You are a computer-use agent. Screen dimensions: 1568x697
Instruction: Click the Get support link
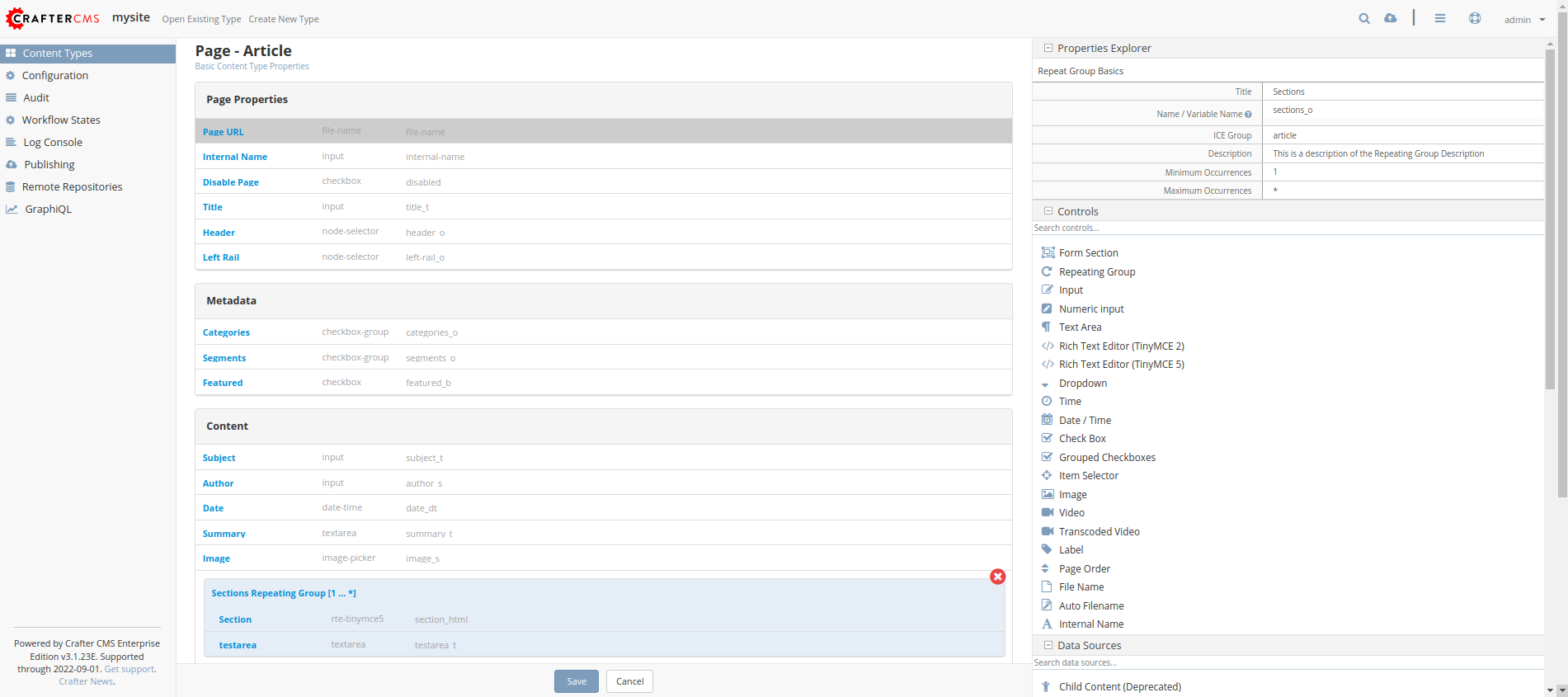(129, 669)
